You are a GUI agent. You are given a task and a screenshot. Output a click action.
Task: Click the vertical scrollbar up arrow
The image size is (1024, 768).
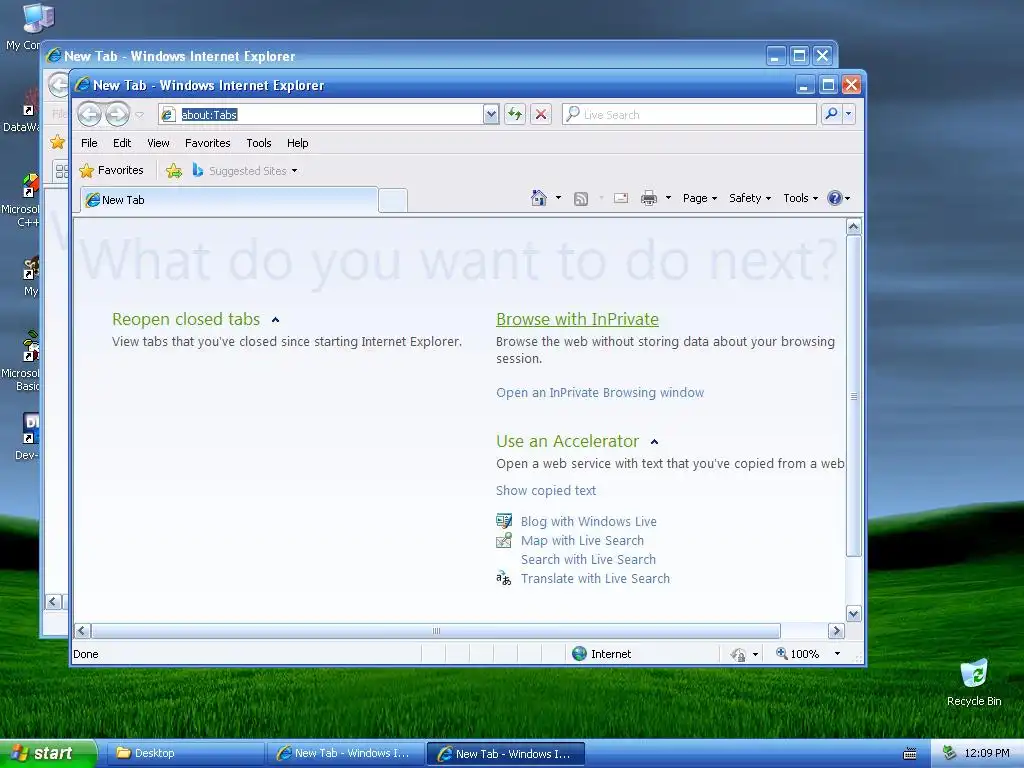(854, 227)
